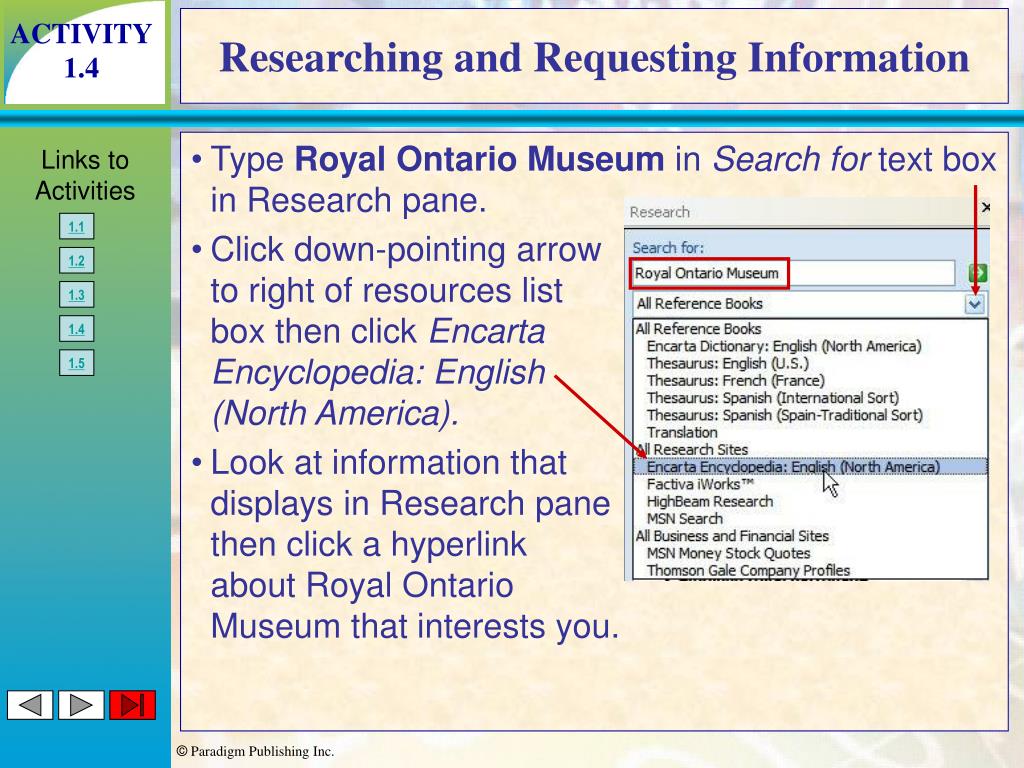Jump to end using red skip button

tap(133, 705)
